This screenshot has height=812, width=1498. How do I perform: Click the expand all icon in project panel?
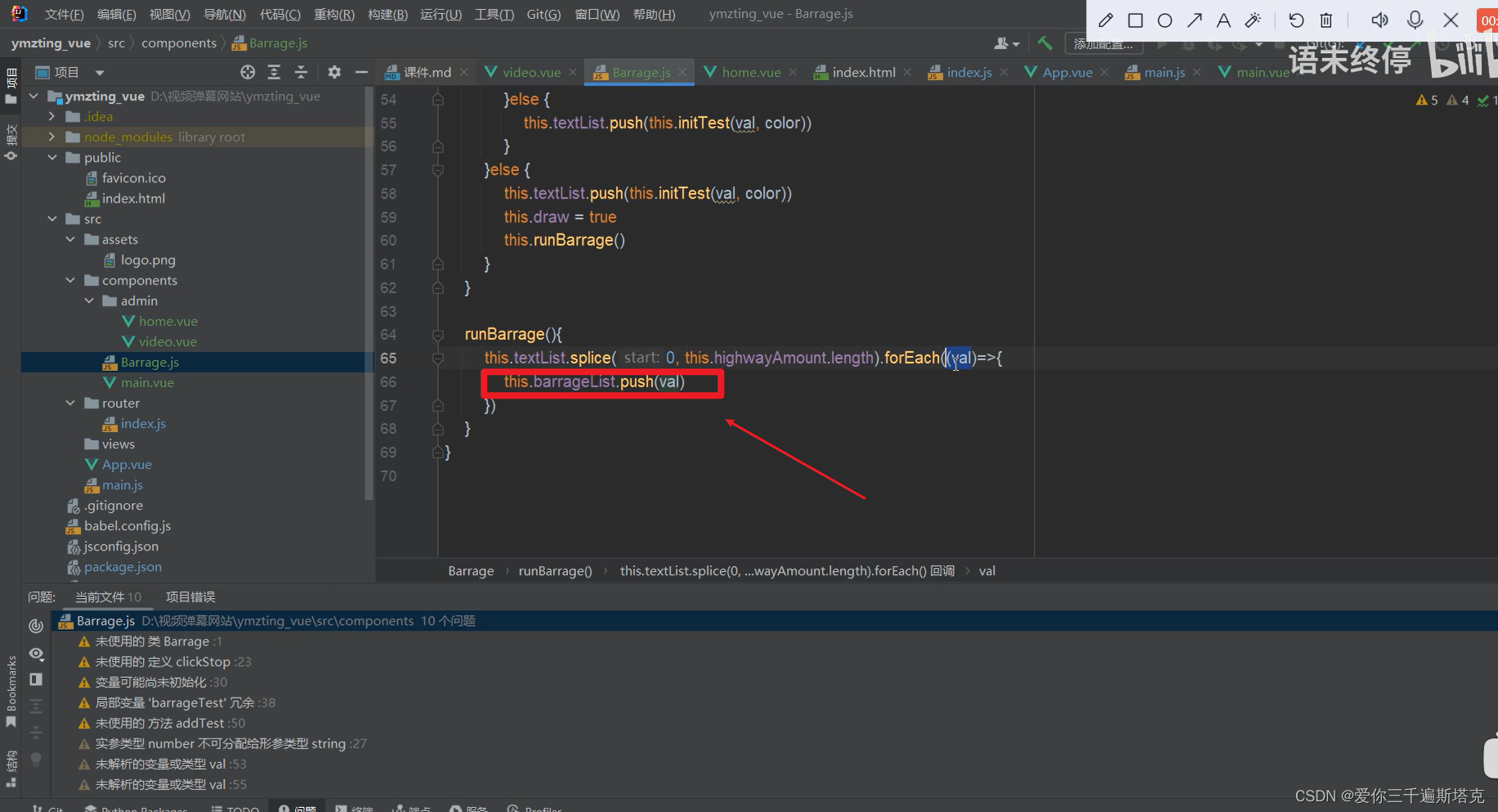pos(274,72)
